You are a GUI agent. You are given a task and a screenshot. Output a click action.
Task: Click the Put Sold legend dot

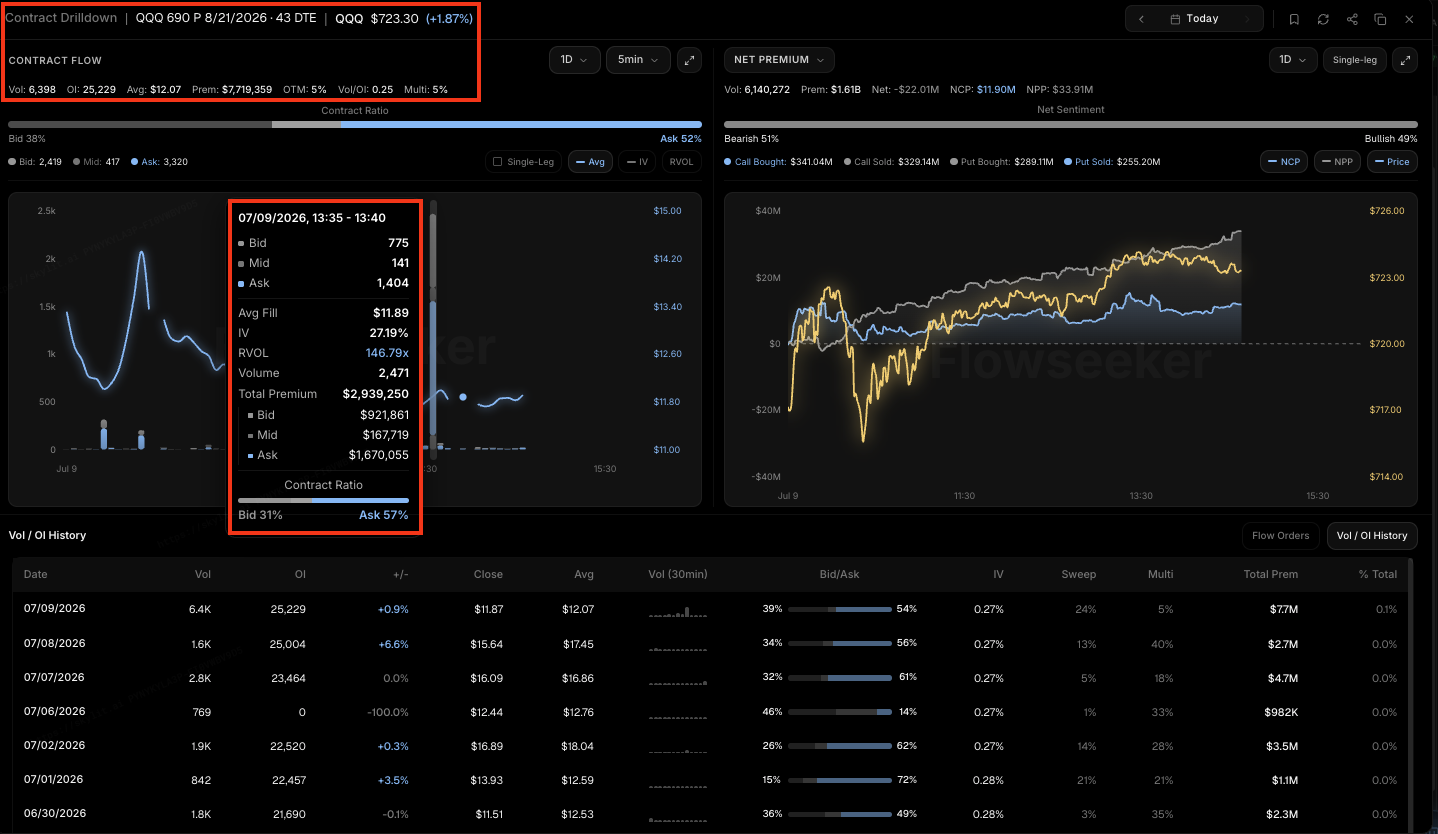pyautogui.click(x=1069, y=162)
